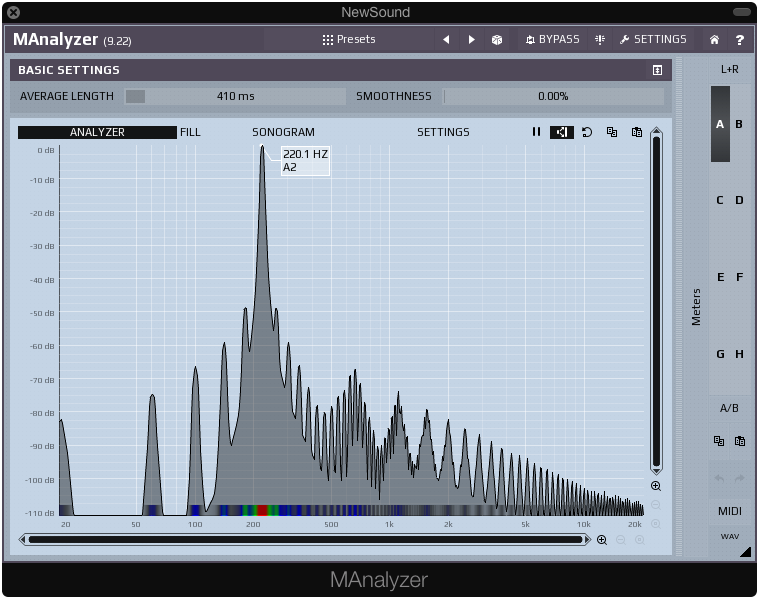Pause the analyzer display
This screenshot has height=599, width=759.
[536, 132]
